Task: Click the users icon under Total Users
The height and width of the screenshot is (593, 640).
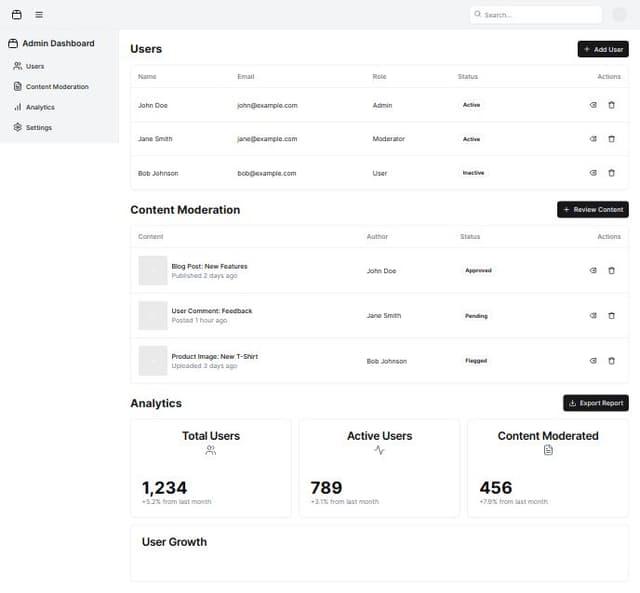Action: point(211,450)
